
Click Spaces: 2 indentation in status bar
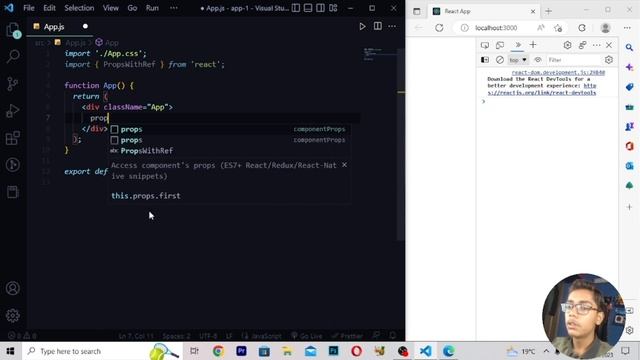tap(176, 336)
